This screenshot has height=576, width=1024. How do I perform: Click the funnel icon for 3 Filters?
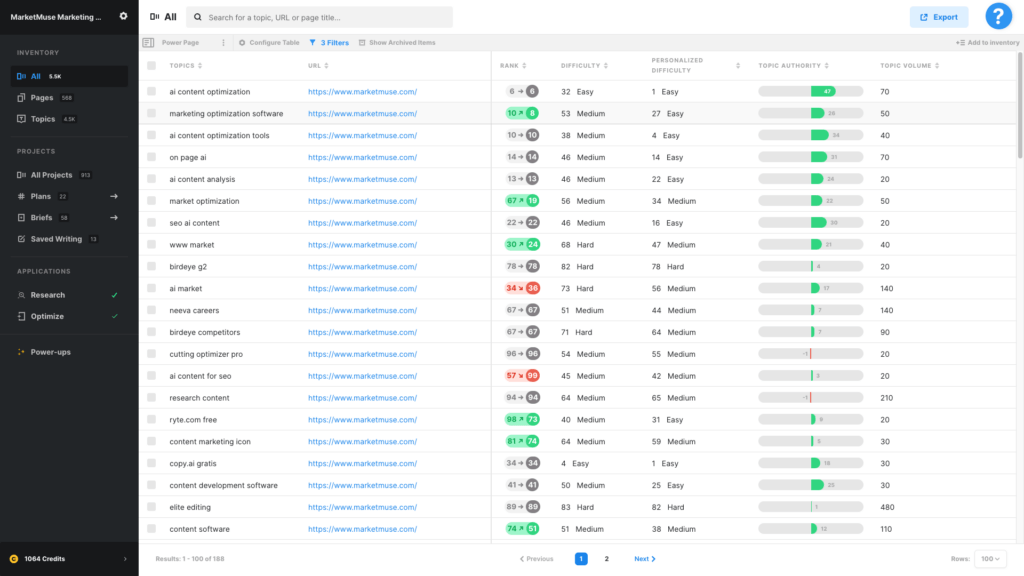[x=313, y=42]
